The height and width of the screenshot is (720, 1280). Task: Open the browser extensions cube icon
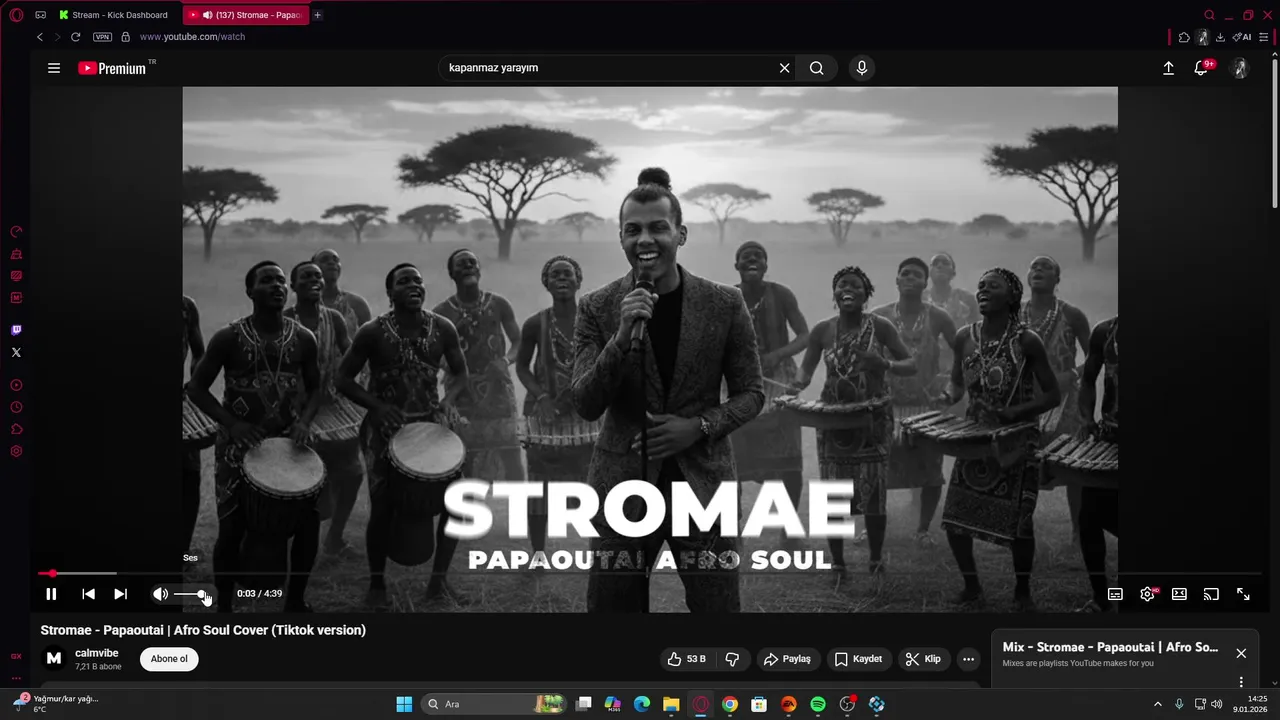point(1184,37)
